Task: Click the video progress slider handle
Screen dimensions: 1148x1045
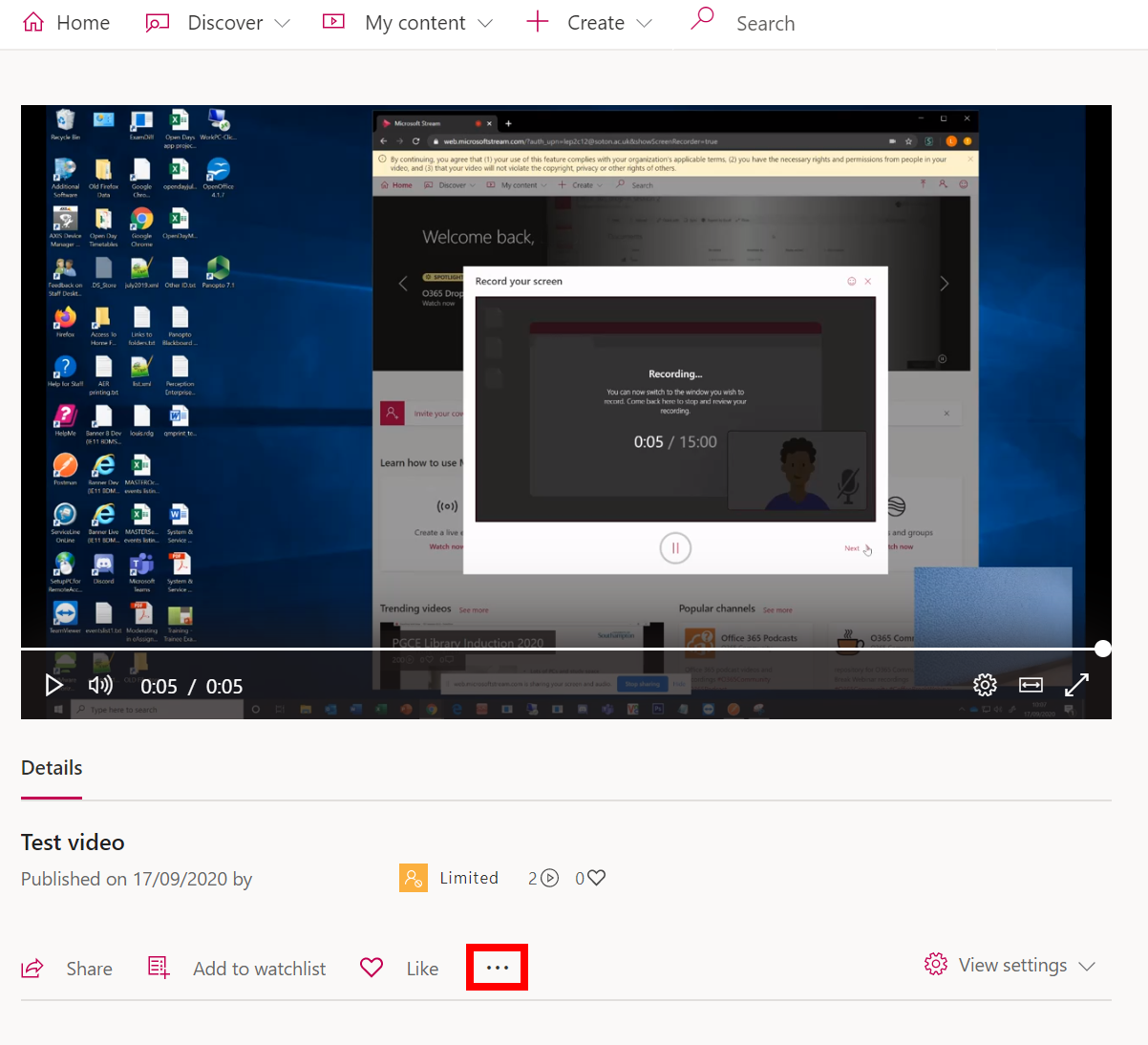Action: click(1103, 649)
